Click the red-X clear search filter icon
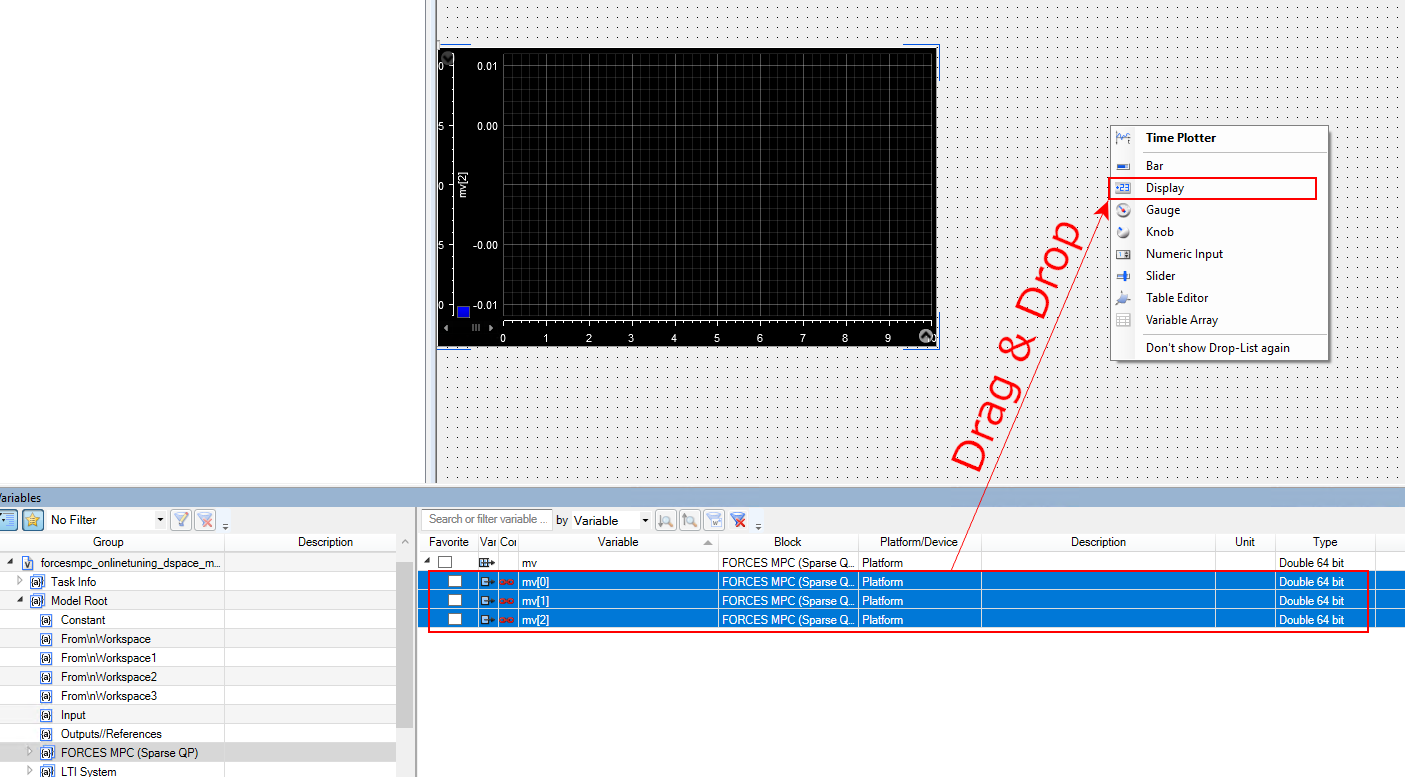Screen dimensions: 1405x777 click(x=738, y=520)
